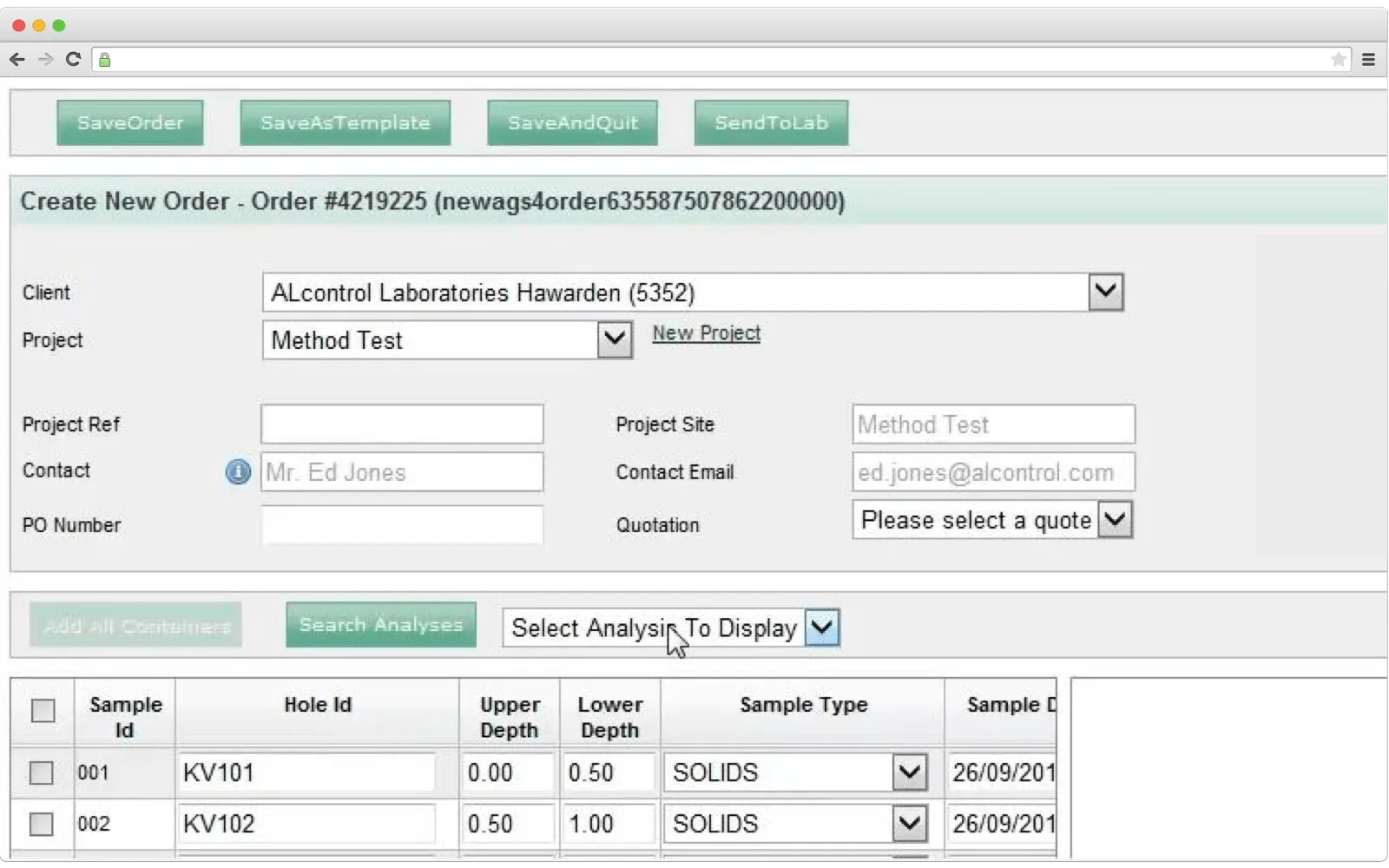Click the Hole Id field containing KV101
This screenshot has width=1389, height=868.
pos(306,773)
